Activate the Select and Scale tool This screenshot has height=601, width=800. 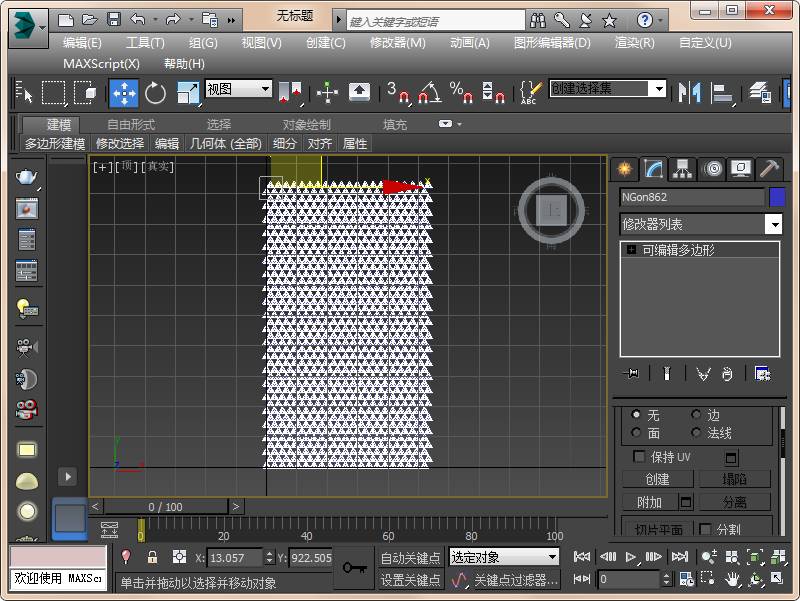point(188,93)
